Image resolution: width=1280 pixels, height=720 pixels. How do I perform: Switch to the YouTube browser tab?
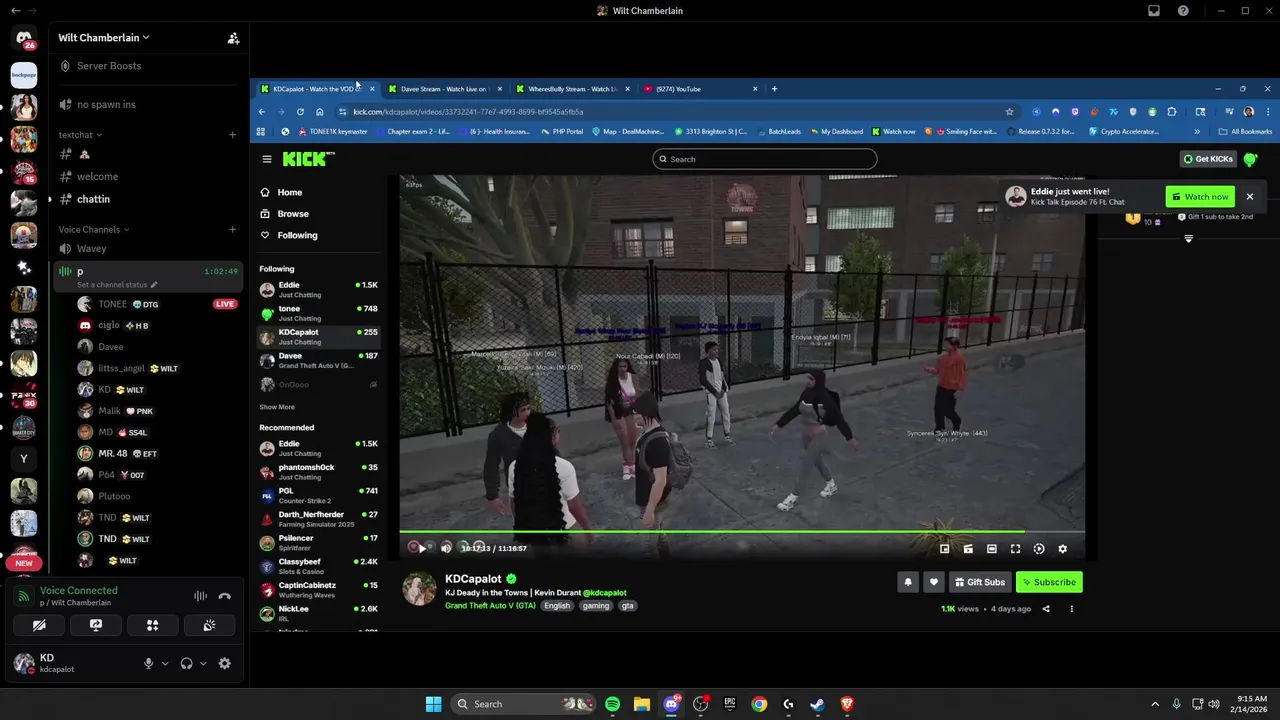(700, 89)
